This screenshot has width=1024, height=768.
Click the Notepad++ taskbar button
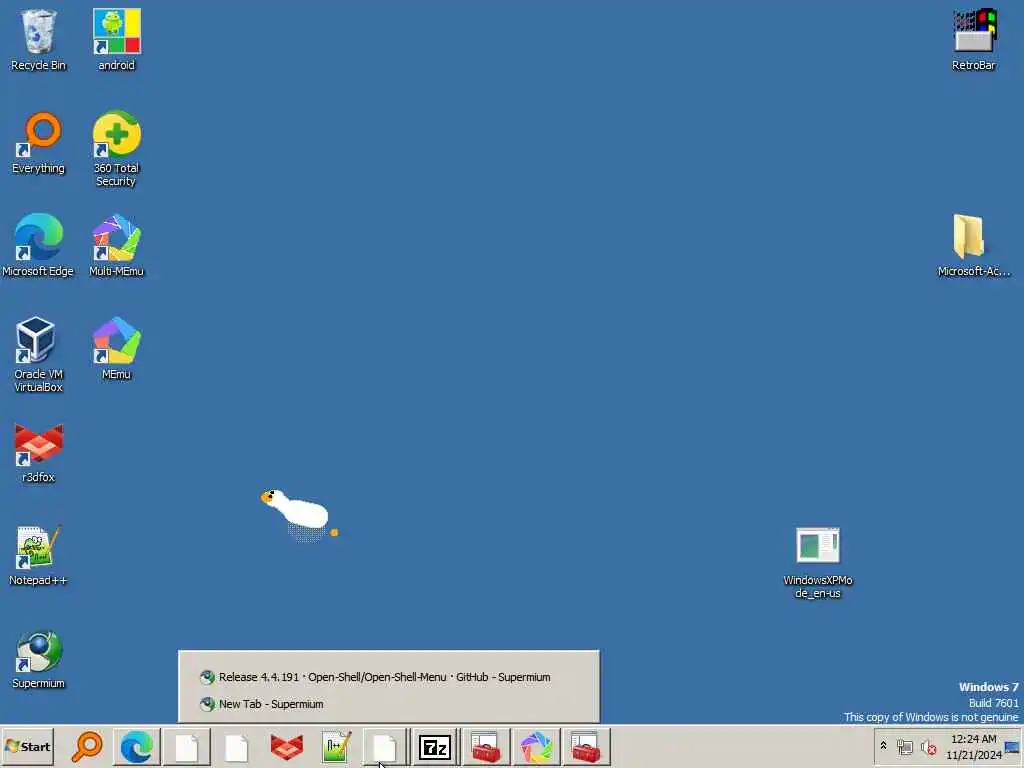pos(336,746)
